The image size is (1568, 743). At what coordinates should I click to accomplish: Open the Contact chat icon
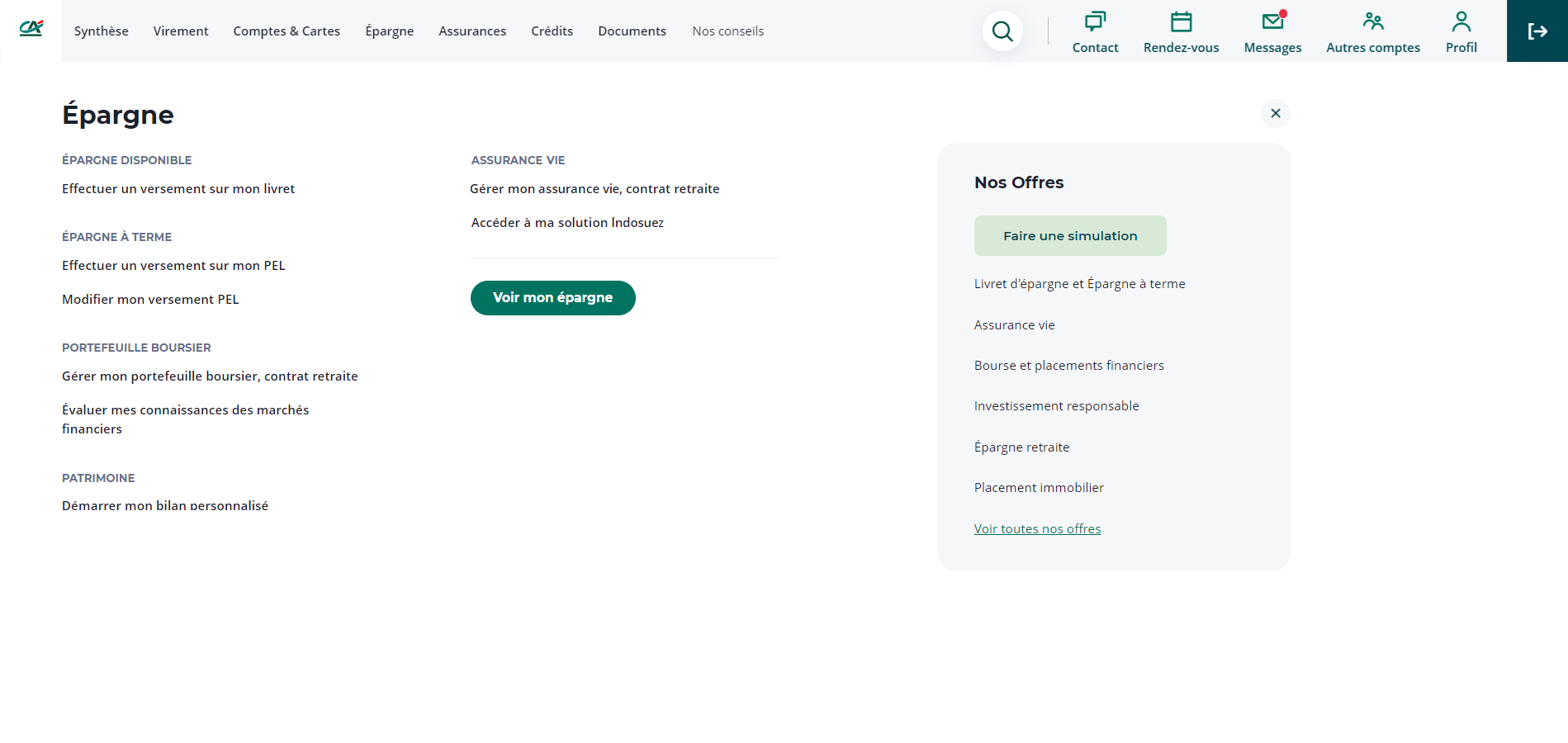pos(1095,21)
